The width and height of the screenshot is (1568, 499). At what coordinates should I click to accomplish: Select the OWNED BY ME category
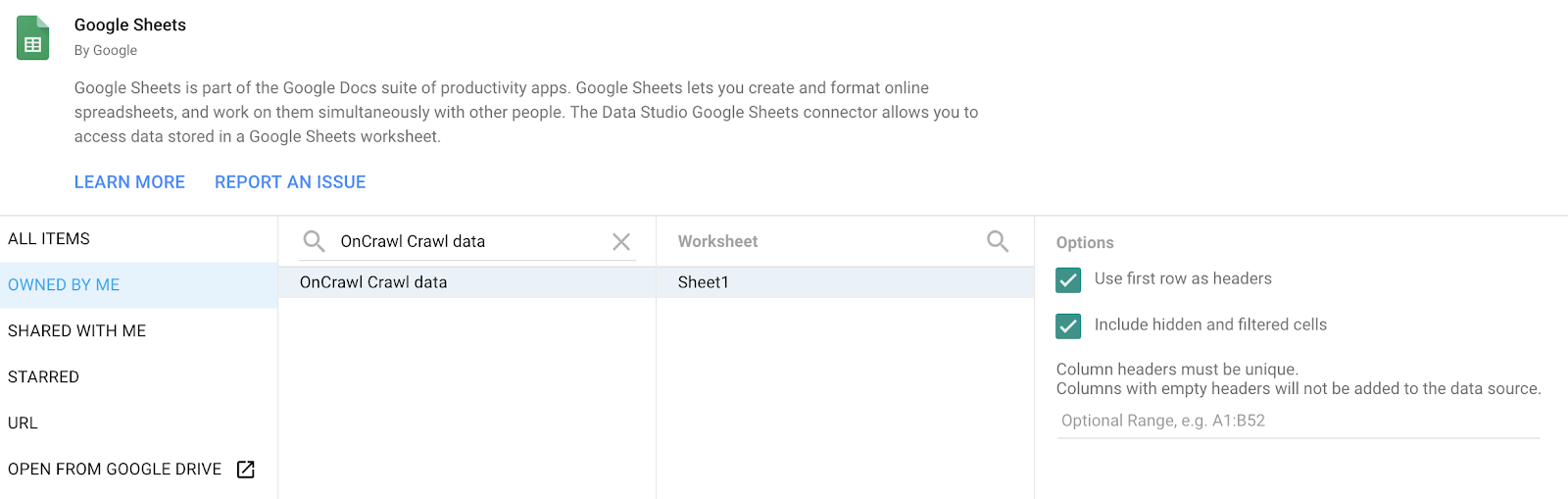[x=64, y=285]
